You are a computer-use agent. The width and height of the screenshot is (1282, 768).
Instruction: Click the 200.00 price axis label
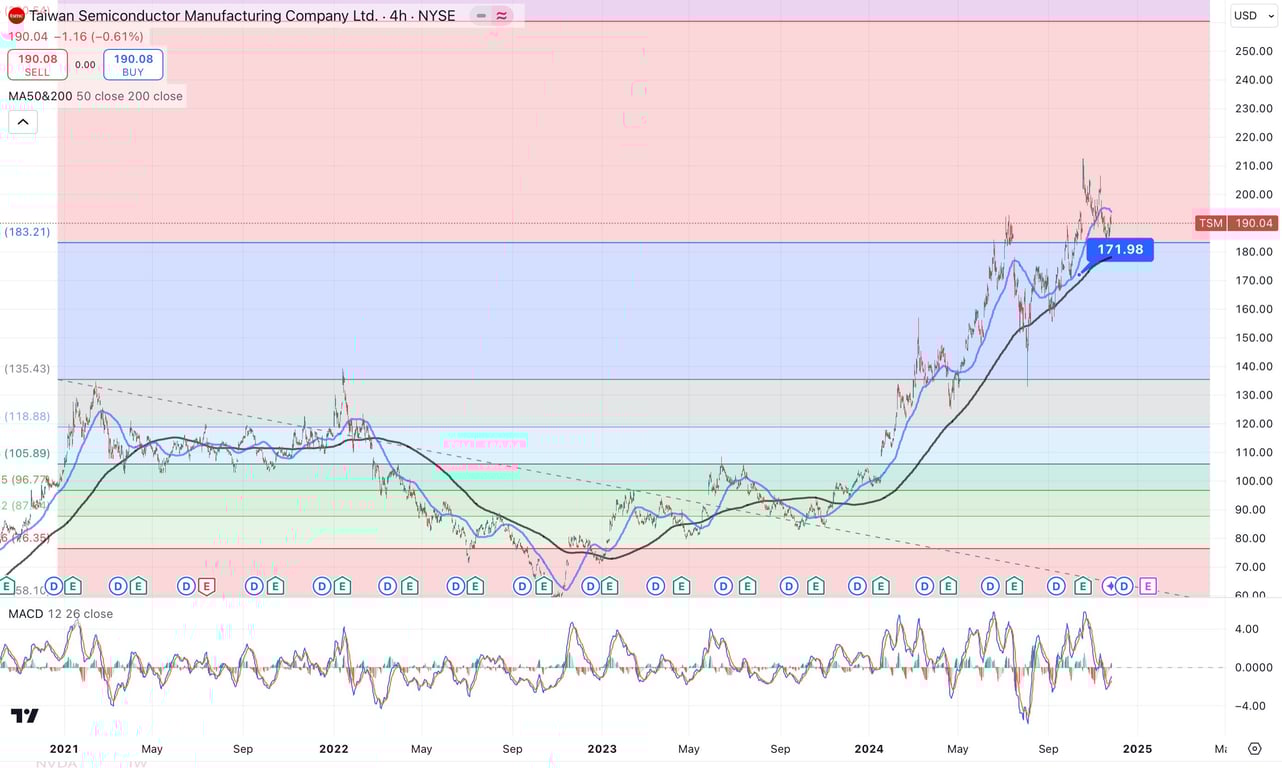click(1253, 195)
